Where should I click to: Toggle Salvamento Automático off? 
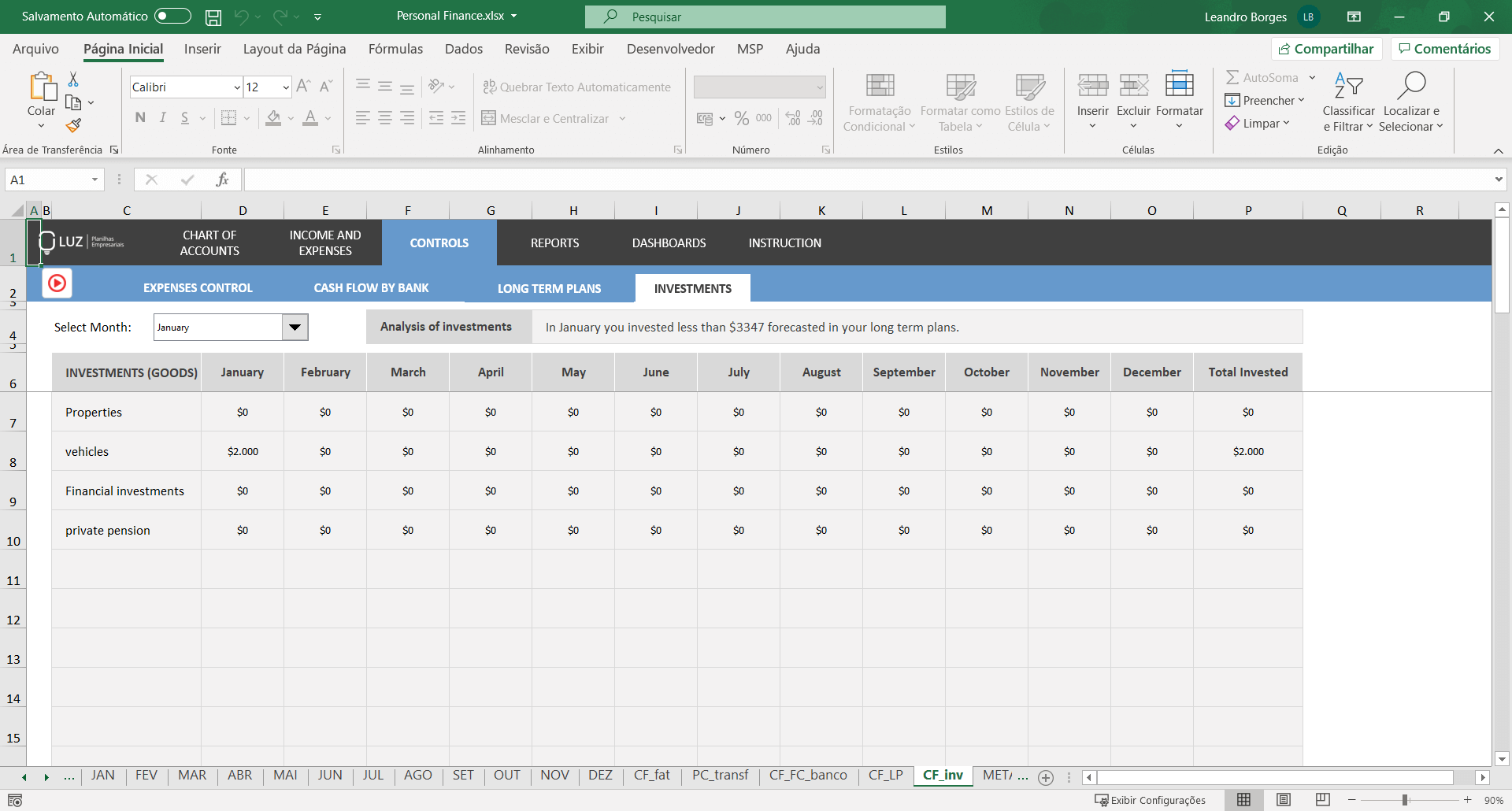[172, 16]
